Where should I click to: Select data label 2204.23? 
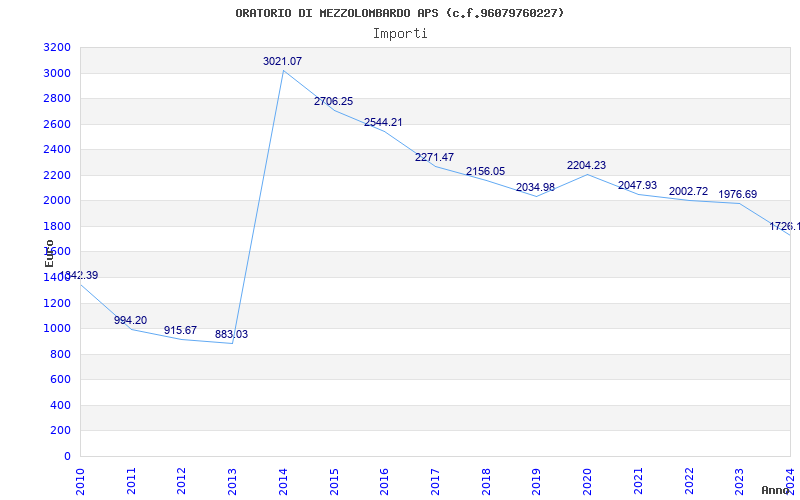tap(586, 165)
